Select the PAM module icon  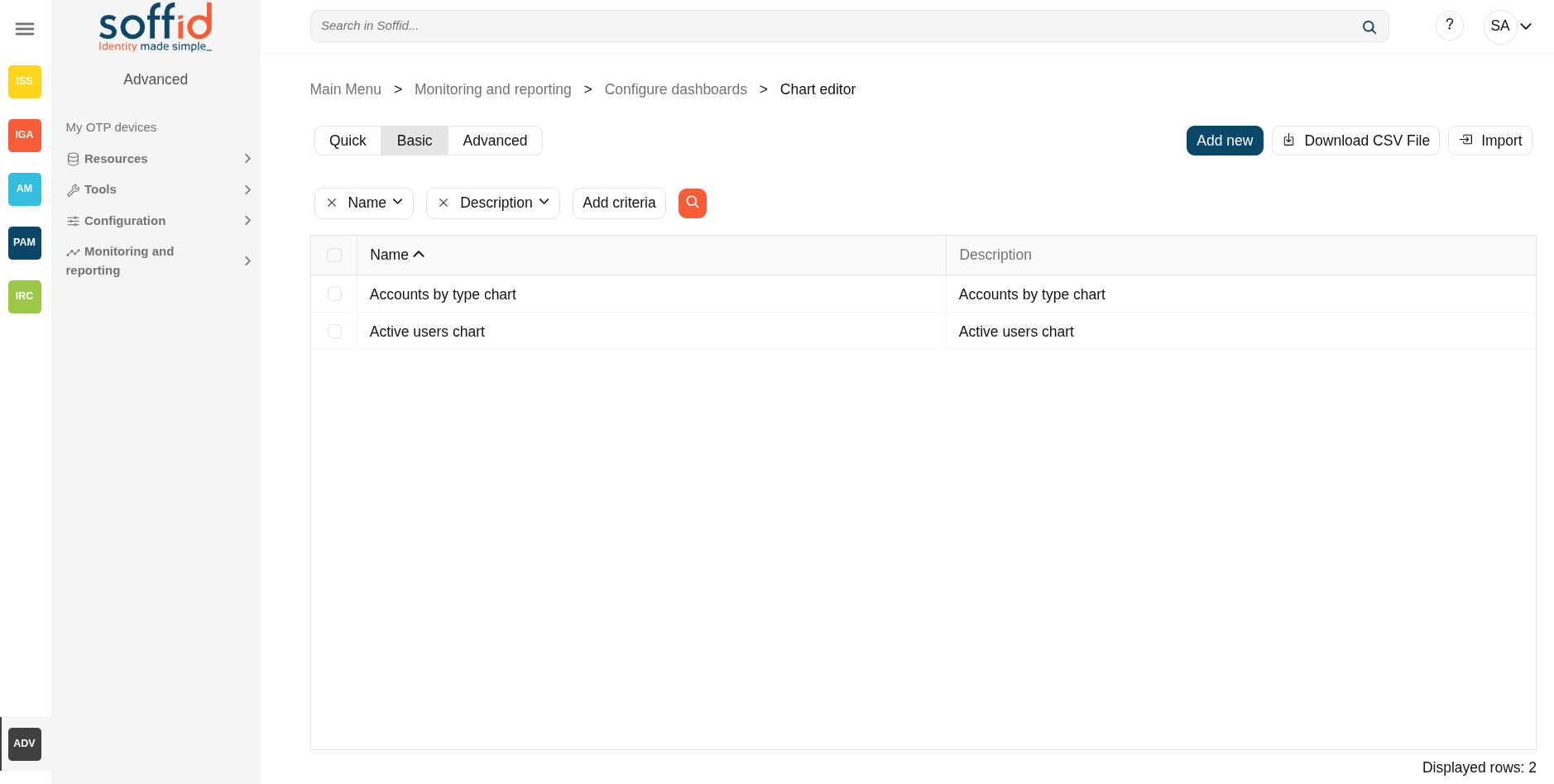(25, 242)
